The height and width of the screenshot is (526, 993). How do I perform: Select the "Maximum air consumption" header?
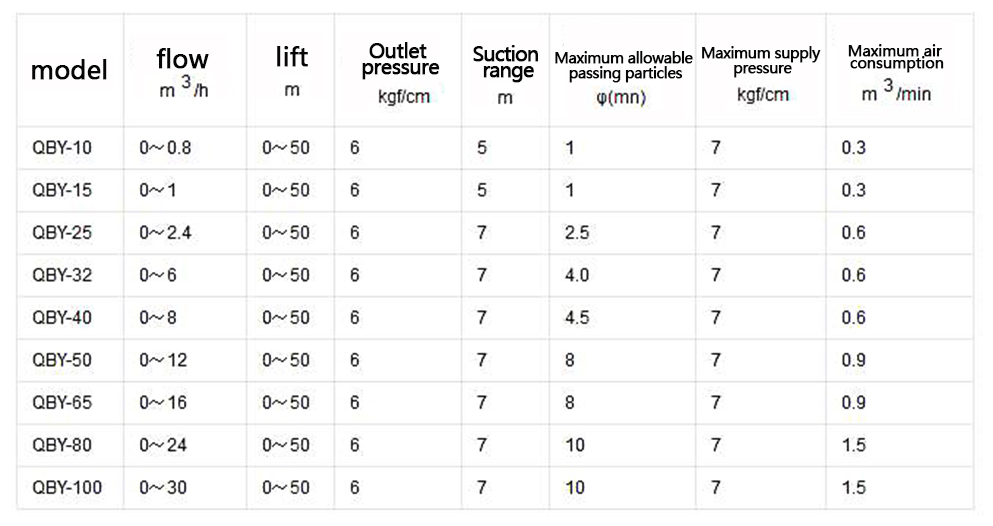point(895,70)
